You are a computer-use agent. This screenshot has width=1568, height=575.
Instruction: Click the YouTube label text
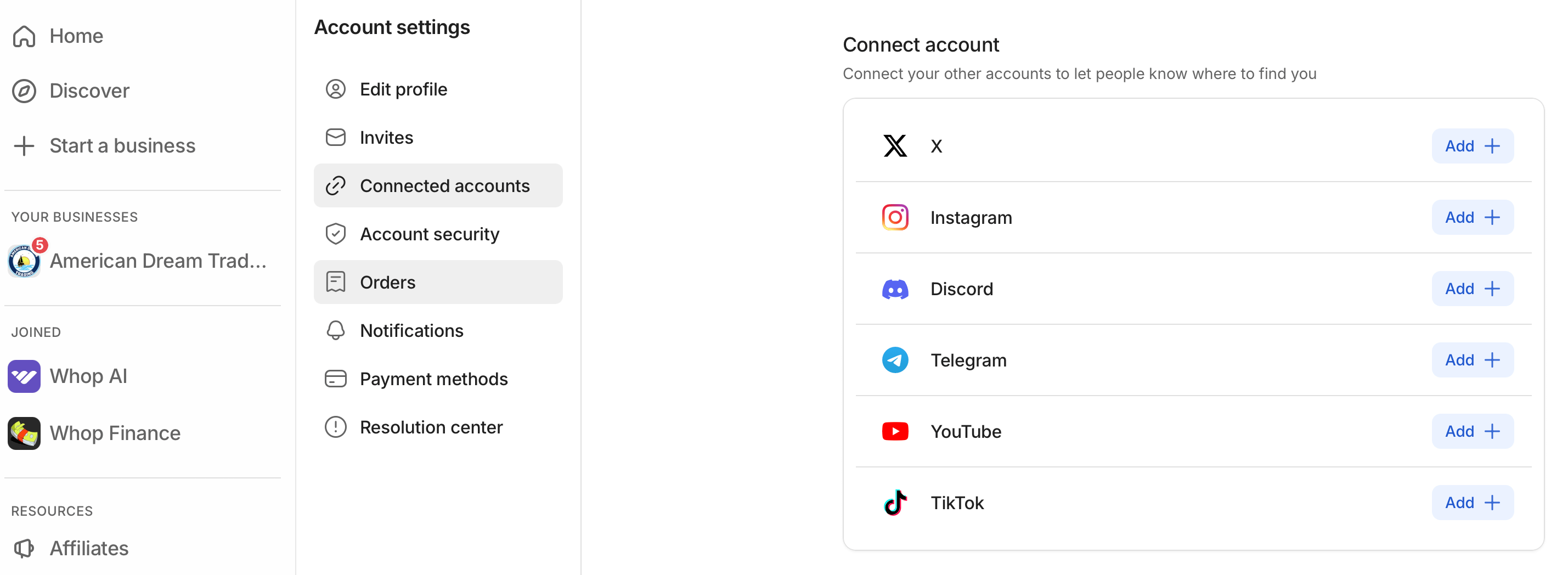tap(966, 431)
